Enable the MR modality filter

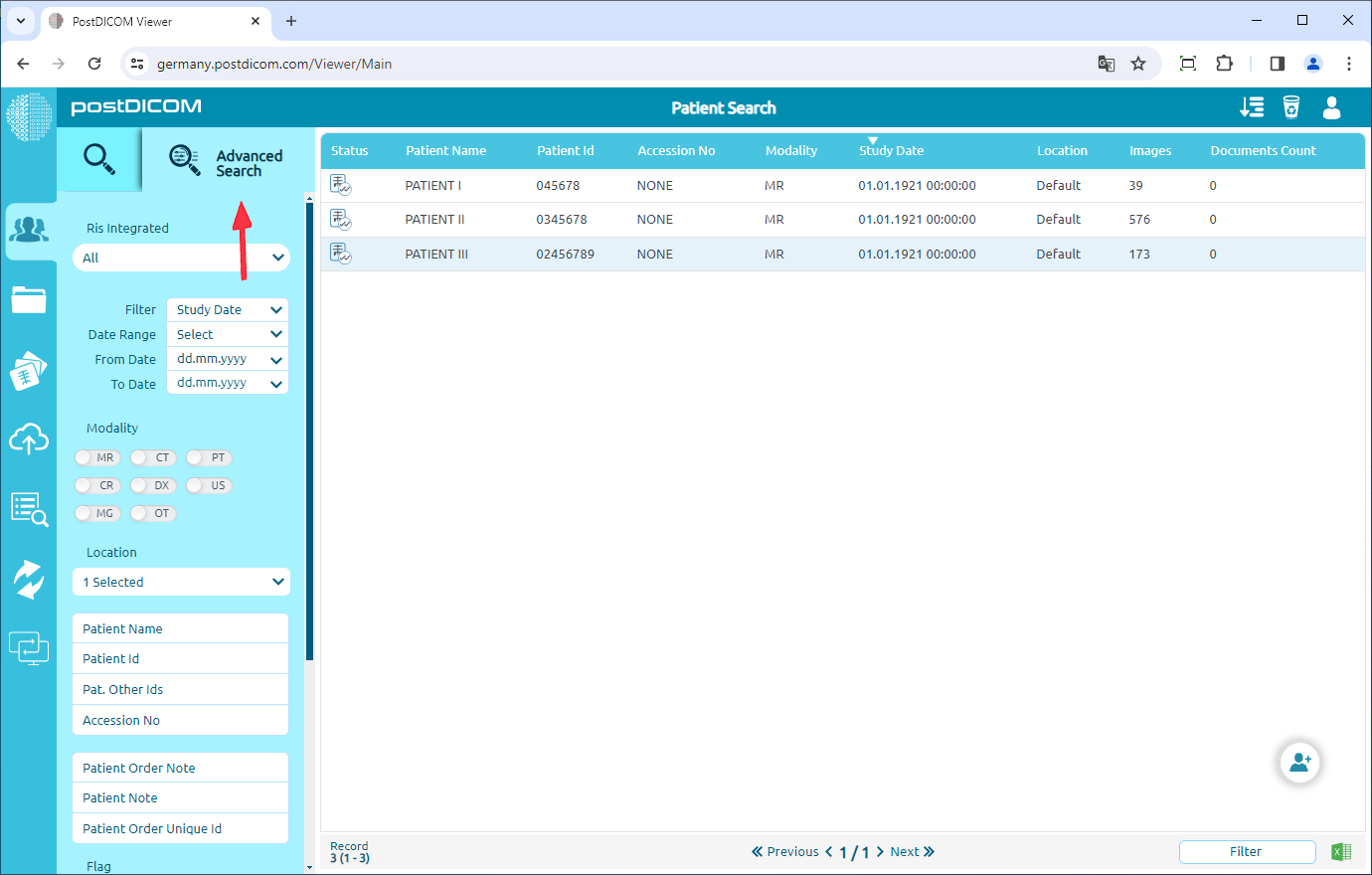click(x=97, y=457)
